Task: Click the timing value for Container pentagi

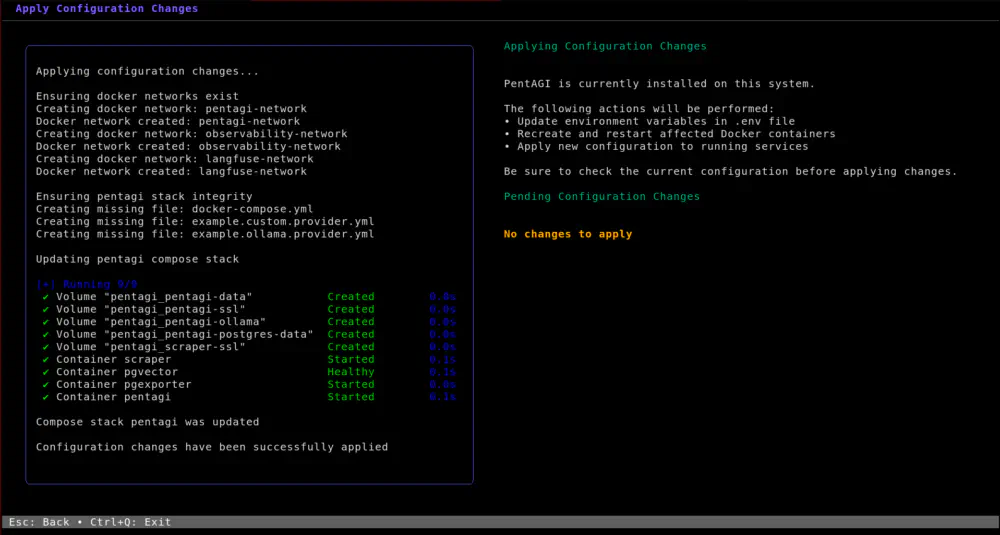Action: tap(443, 397)
